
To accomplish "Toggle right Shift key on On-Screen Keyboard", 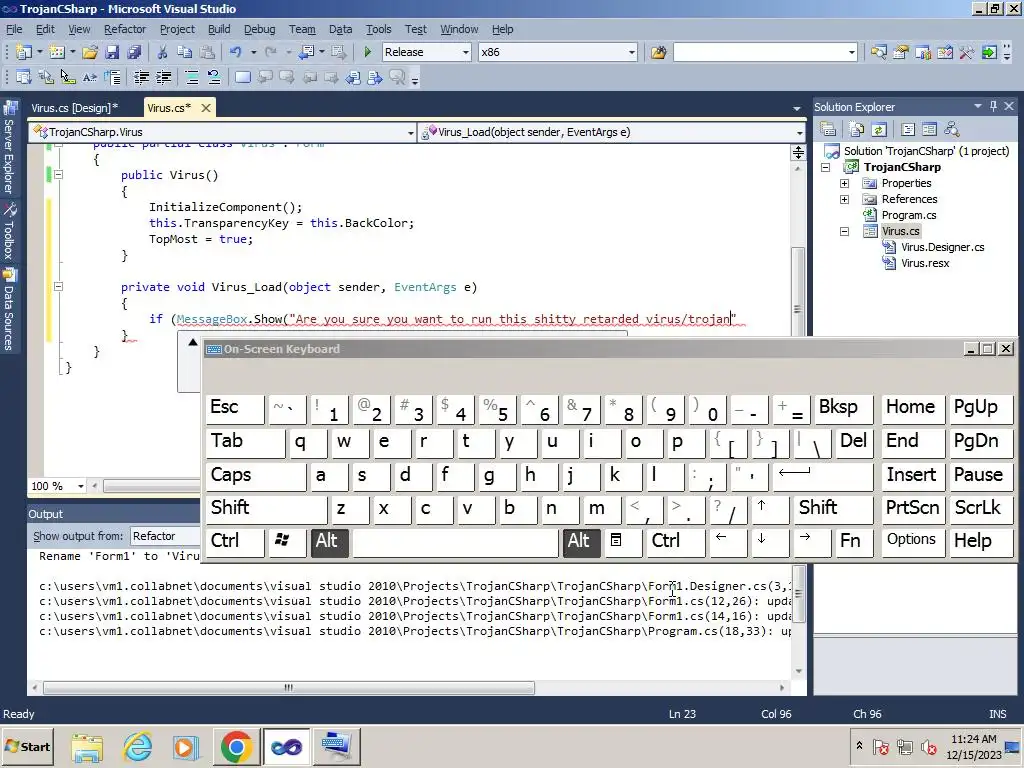I will click(x=833, y=509).
